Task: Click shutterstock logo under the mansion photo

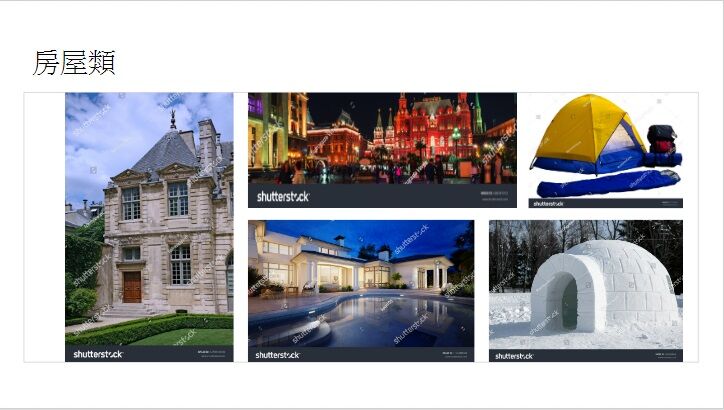Action: (98, 354)
